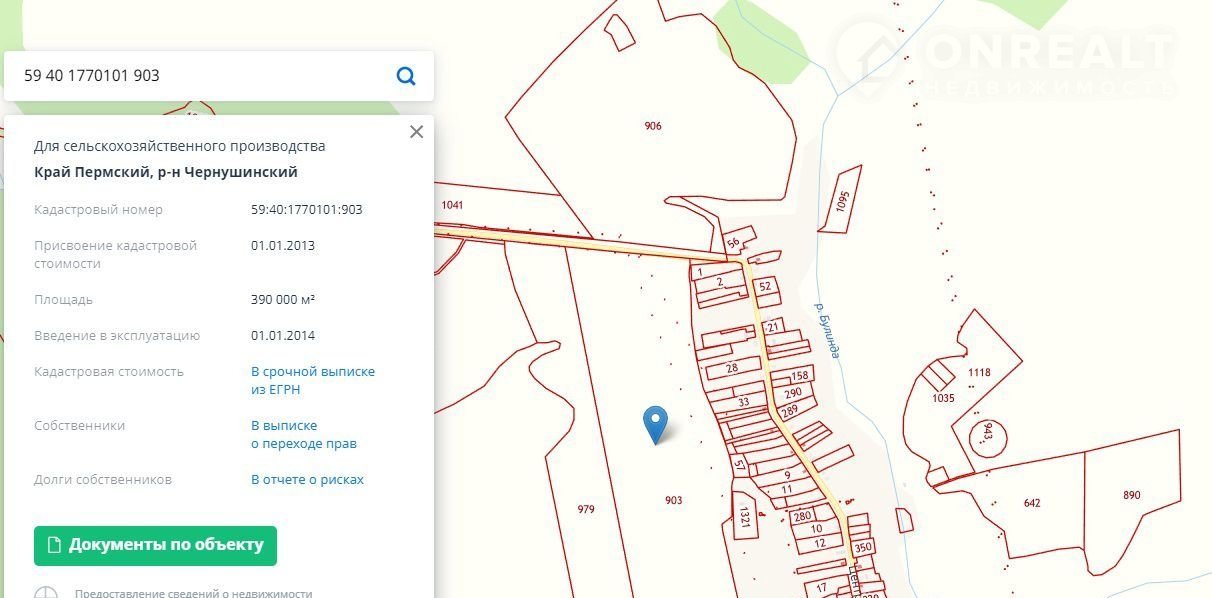Open 'В отчете о рисках' link
Image resolution: width=1212 pixels, height=598 pixels.
click(x=307, y=479)
